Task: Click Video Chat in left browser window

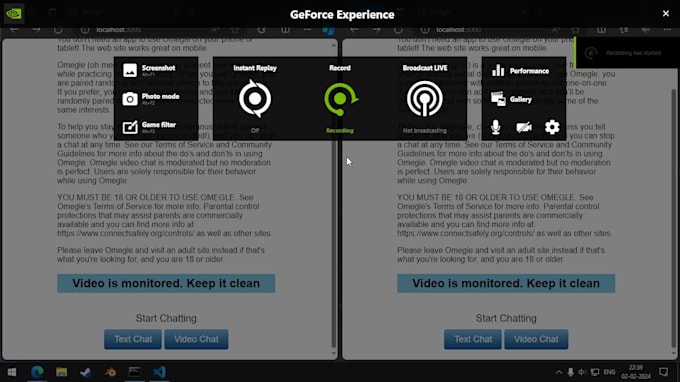Action: pos(196,339)
